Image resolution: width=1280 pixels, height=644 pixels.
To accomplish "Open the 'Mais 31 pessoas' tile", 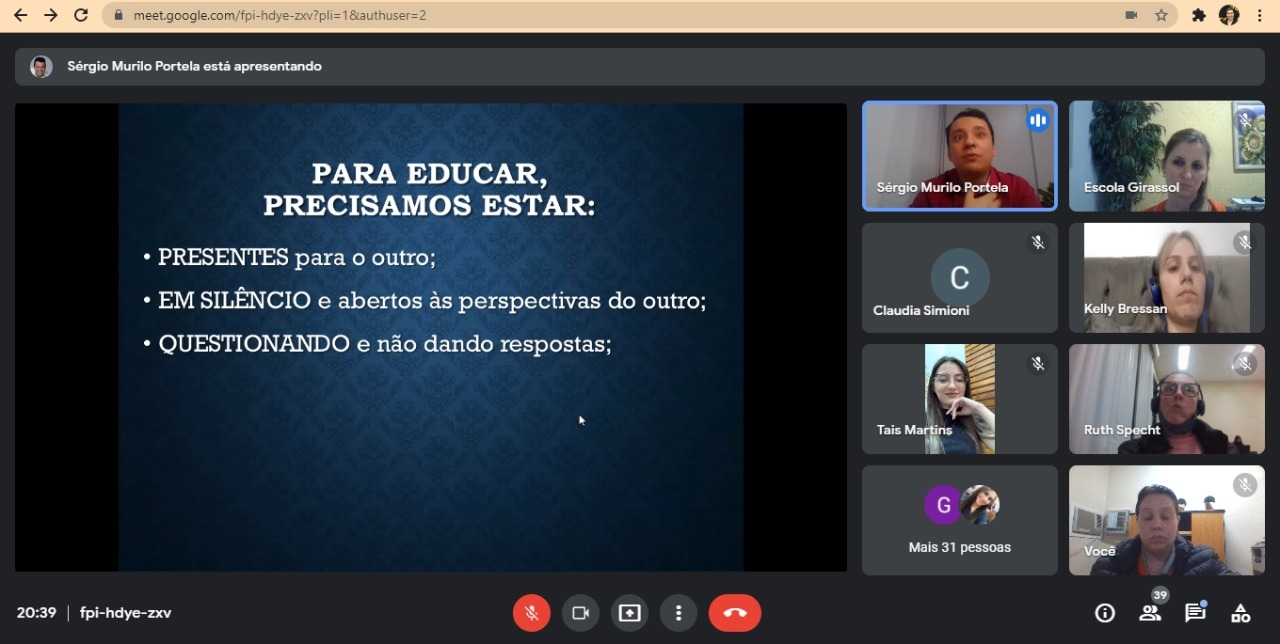I will 959,520.
